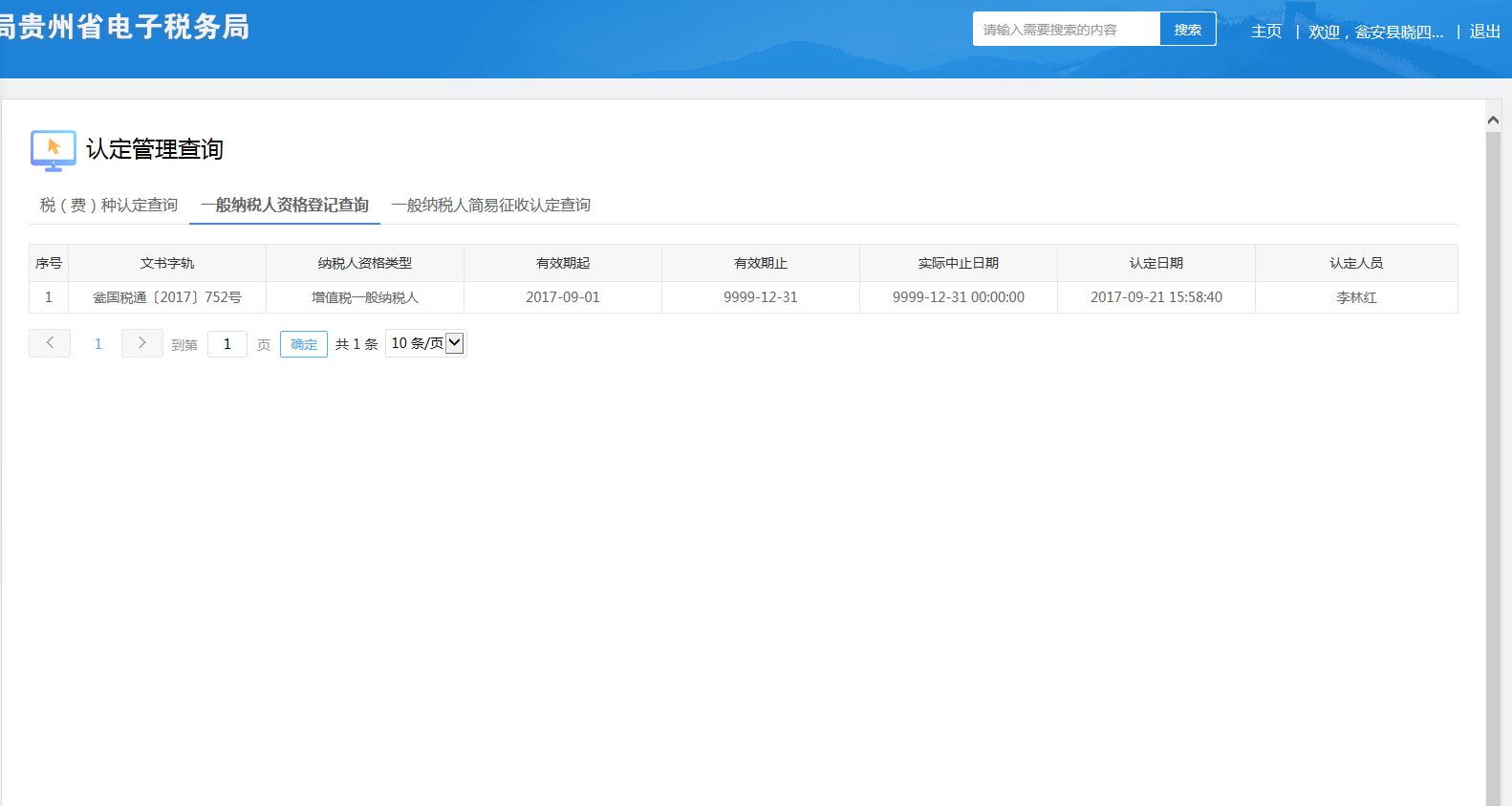Switch to 税（费）种认定查询 tab
Image resolution: width=1512 pixels, height=806 pixels.
tap(109, 206)
